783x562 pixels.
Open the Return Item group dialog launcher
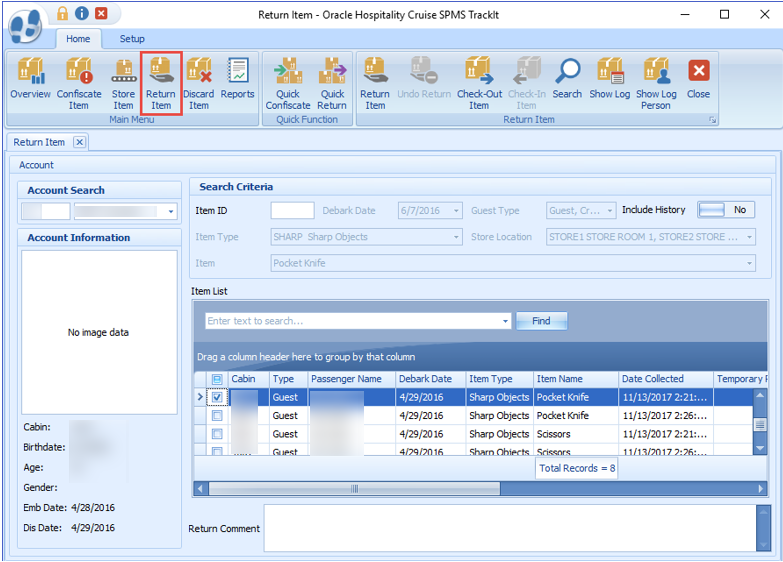713,120
